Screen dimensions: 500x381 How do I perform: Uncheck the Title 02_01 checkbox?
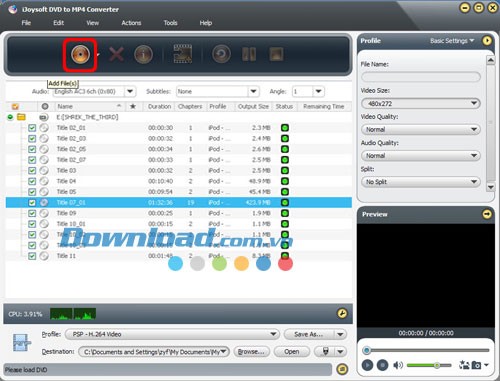click(x=32, y=128)
